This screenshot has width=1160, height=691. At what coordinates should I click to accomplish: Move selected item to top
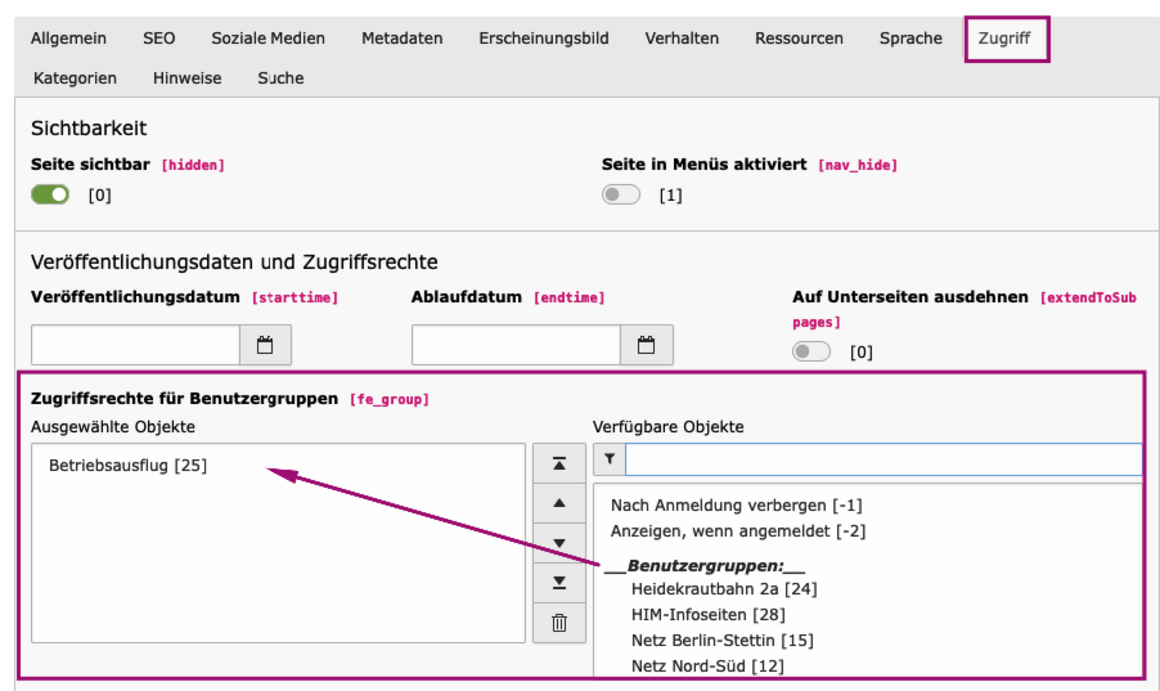[559, 463]
